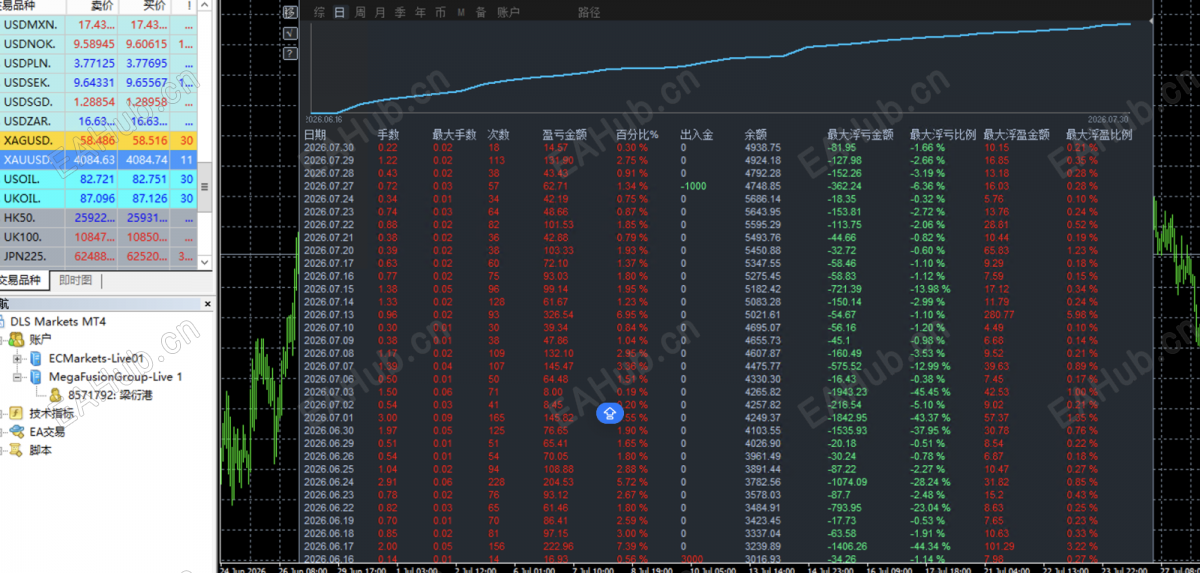This screenshot has width=1200, height=573.
Task: Open the market watch dropdown arrow
Action: tap(206, 262)
